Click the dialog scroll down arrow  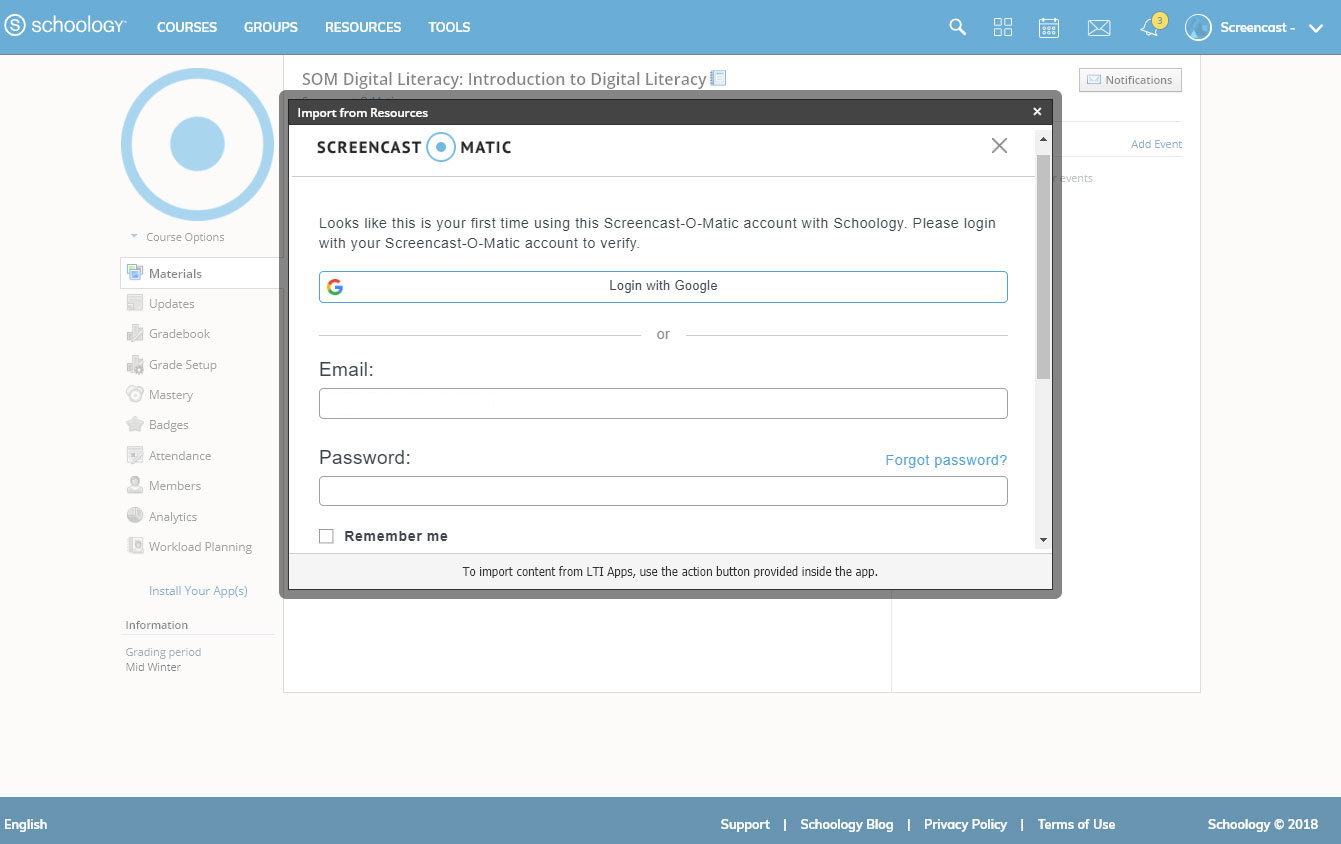[1043, 540]
